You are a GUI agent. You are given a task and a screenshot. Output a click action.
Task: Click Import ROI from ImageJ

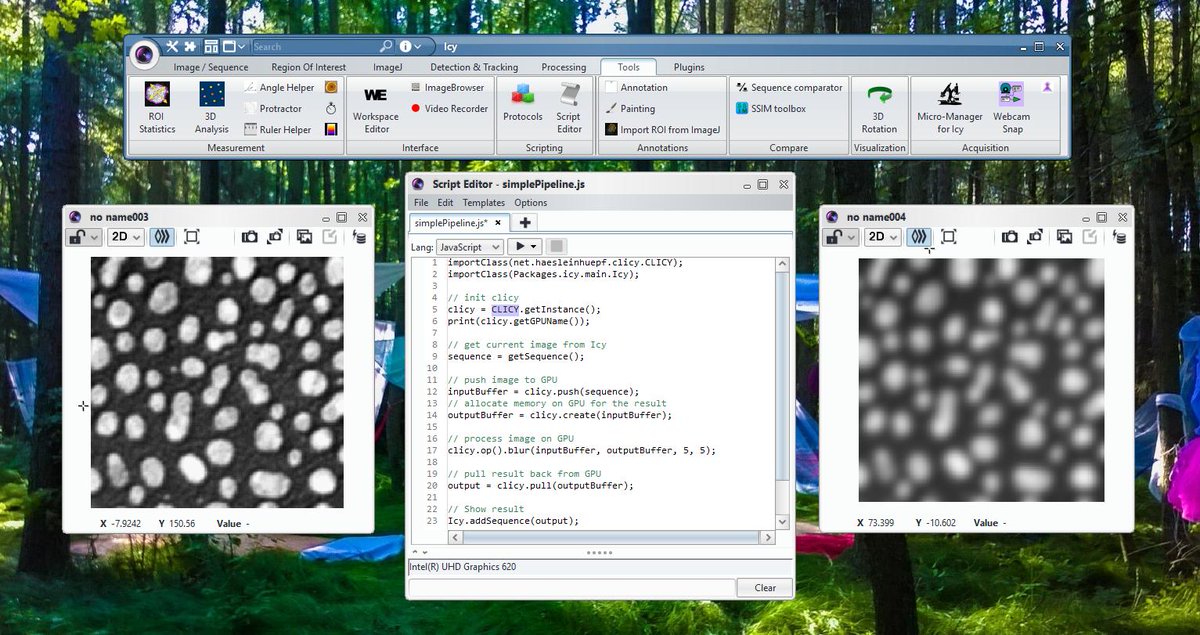tap(663, 129)
